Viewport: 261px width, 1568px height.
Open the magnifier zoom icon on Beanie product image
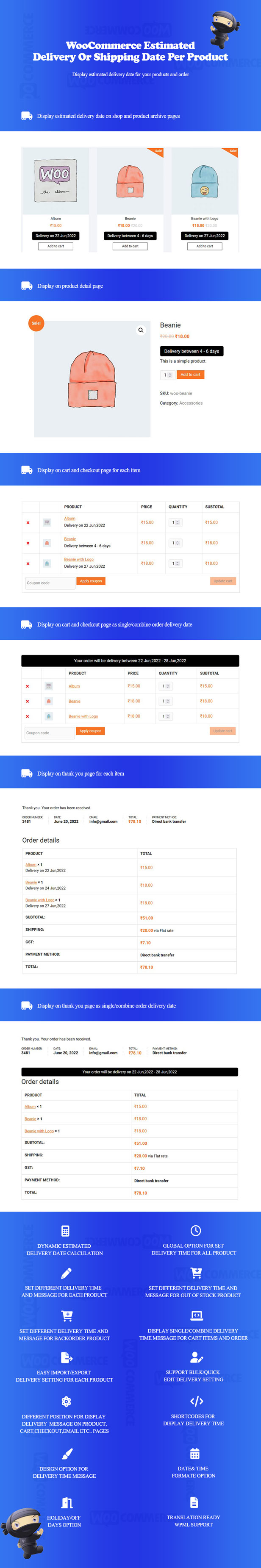tap(141, 330)
